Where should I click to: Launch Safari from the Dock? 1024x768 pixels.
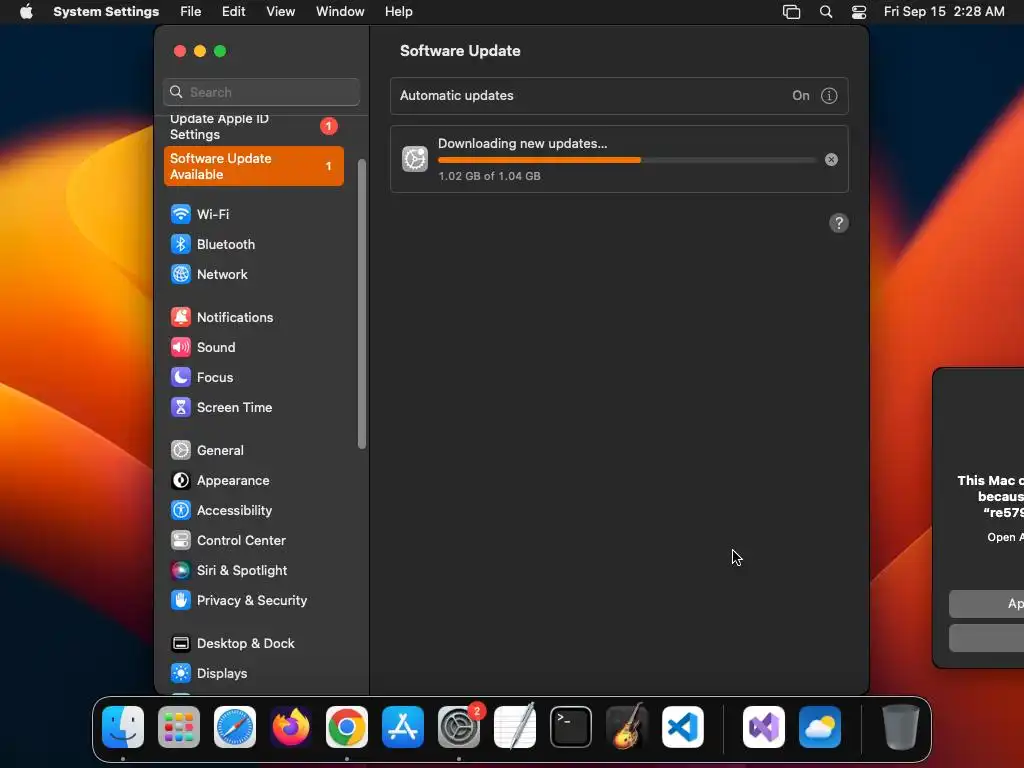[235, 727]
